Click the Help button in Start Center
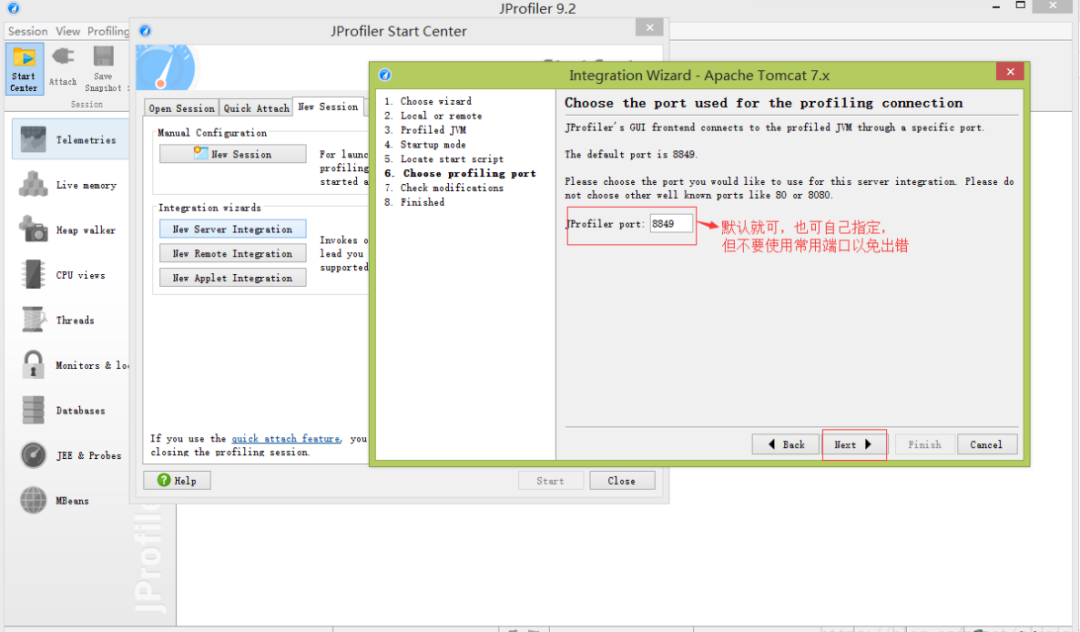Image resolution: width=1080 pixels, height=632 pixels. pyautogui.click(x=177, y=481)
